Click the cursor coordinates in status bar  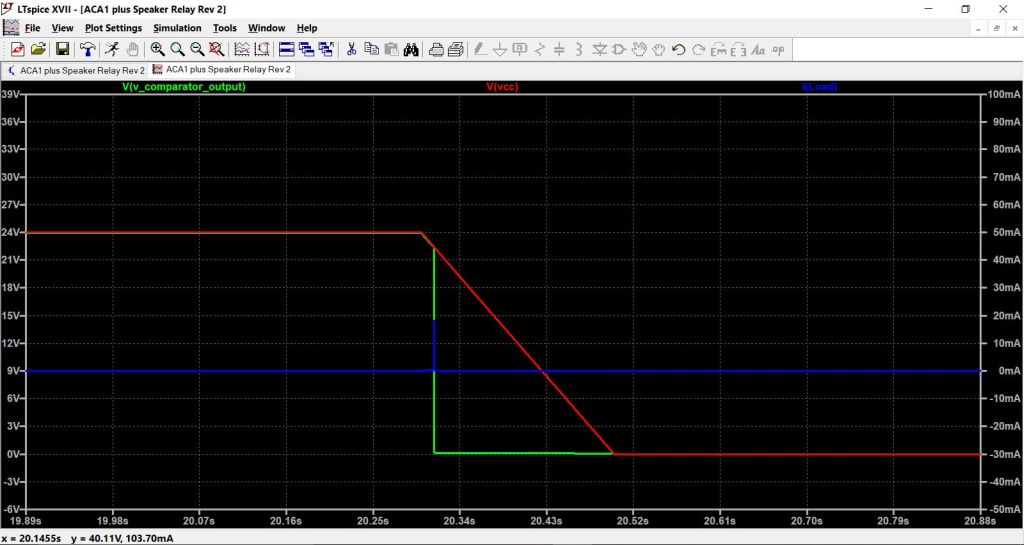(88, 538)
